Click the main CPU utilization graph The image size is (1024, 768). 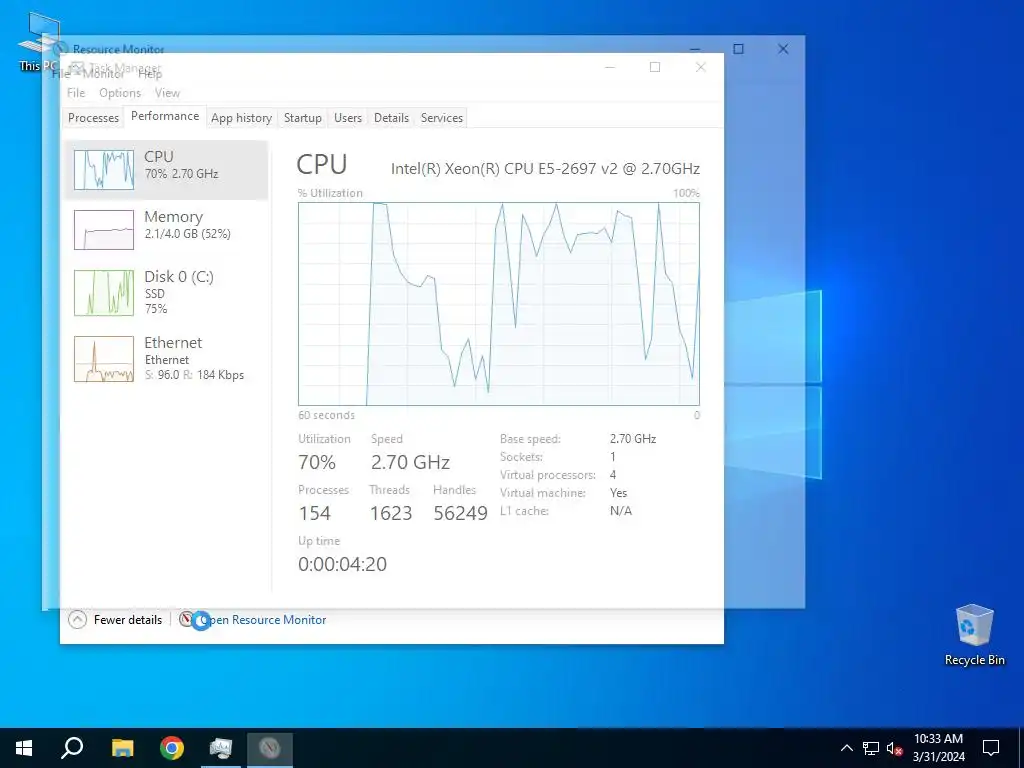tap(499, 304)
